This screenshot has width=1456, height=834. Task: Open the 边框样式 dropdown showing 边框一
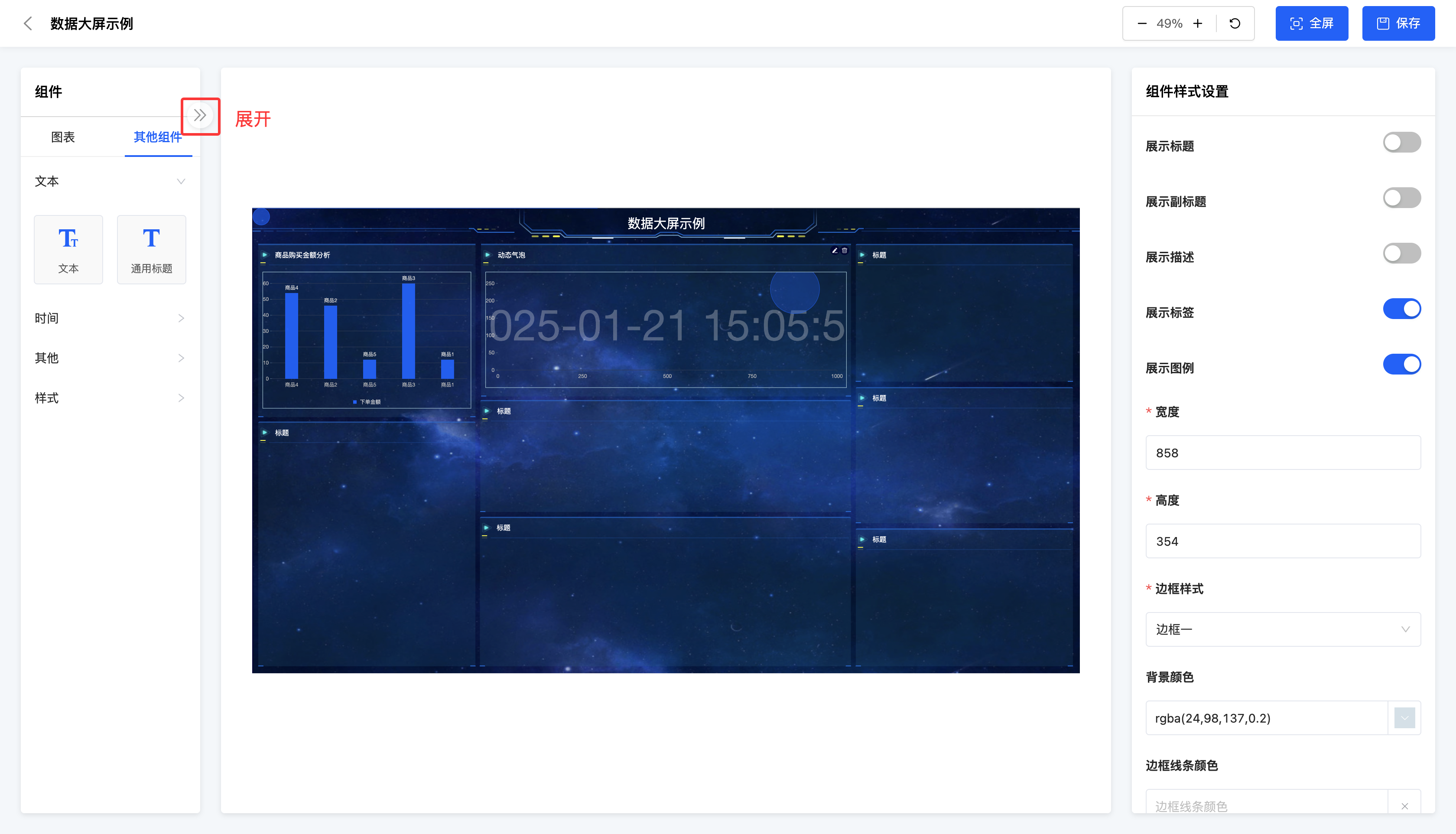1283,629
